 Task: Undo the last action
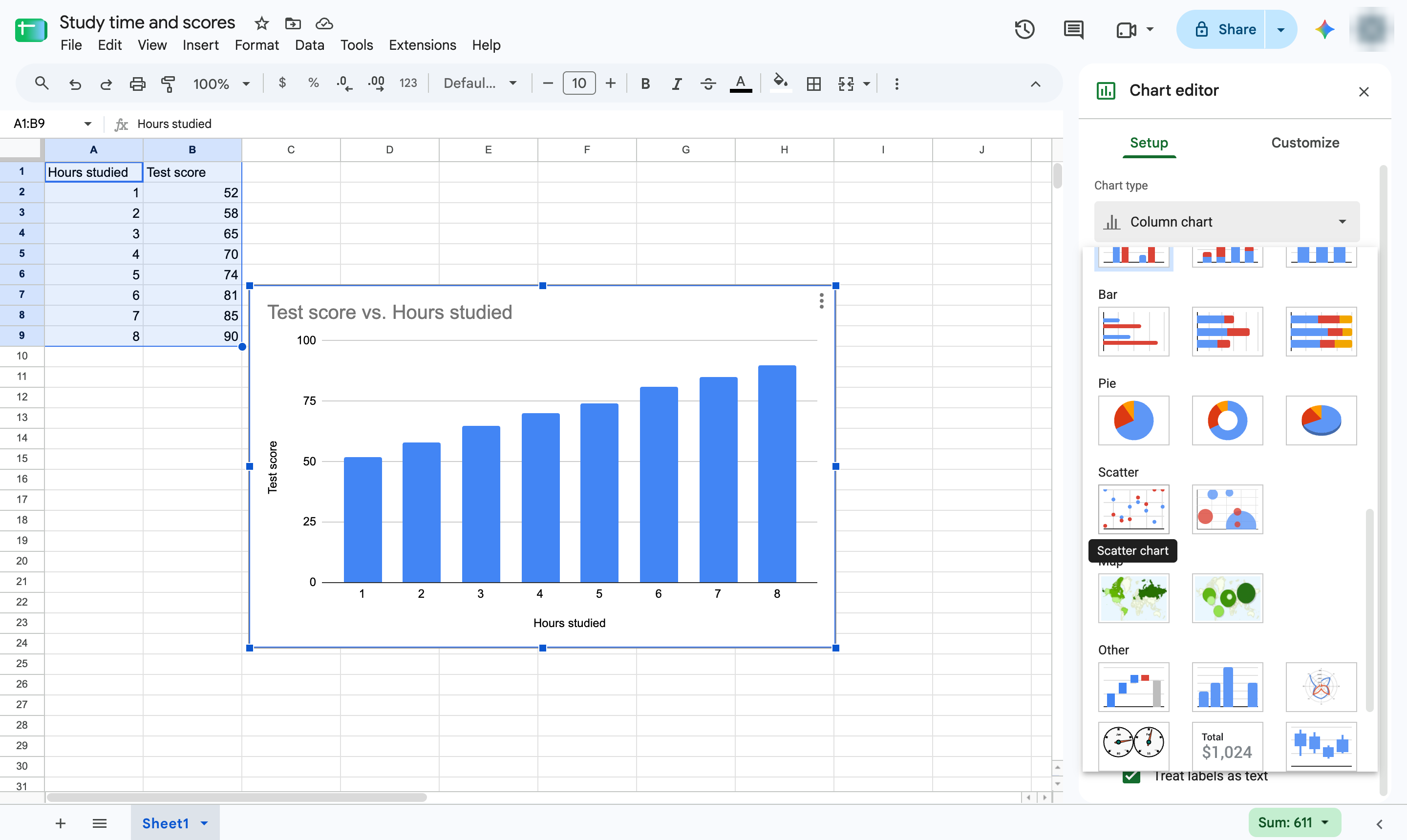pyautogui.click(x=75, y=84)
